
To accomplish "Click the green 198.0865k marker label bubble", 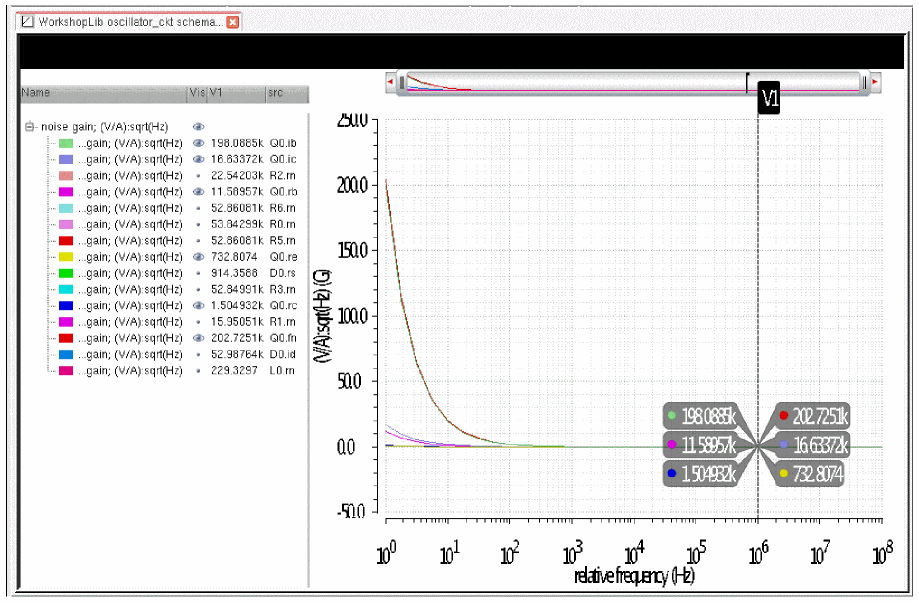I will [704, 416].
